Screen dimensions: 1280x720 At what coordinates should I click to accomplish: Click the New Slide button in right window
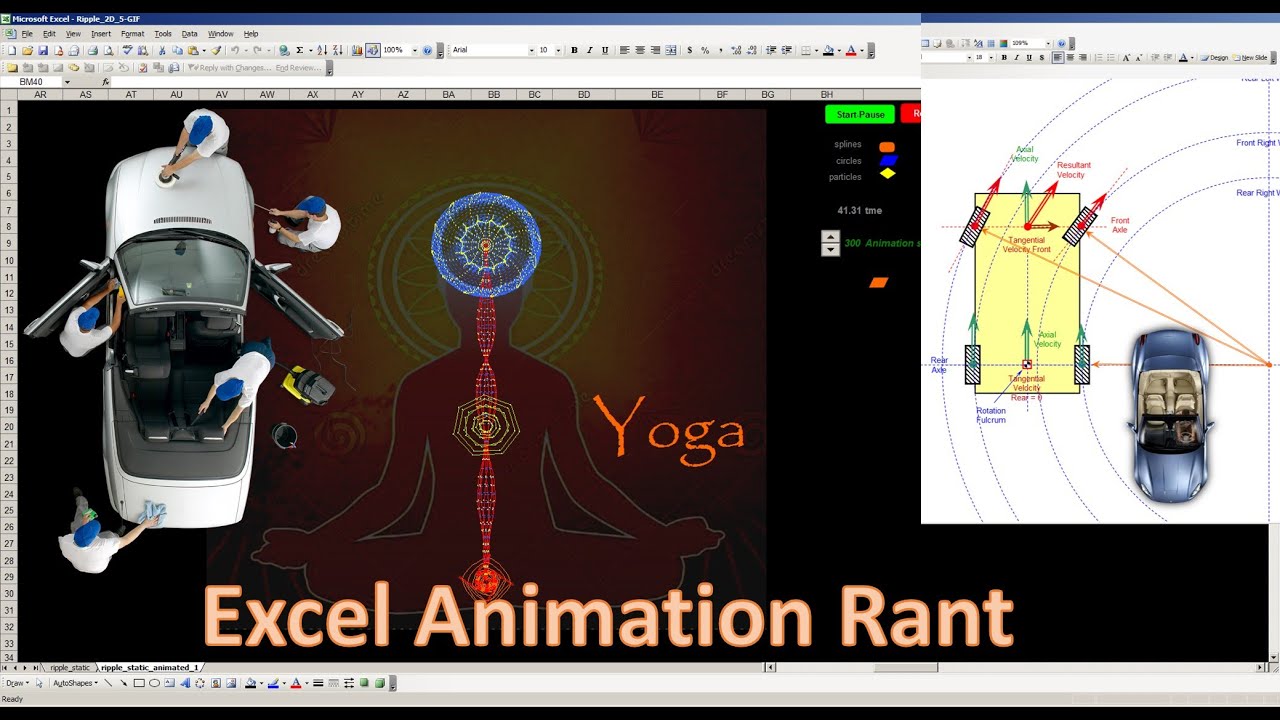pos(1249,58)
